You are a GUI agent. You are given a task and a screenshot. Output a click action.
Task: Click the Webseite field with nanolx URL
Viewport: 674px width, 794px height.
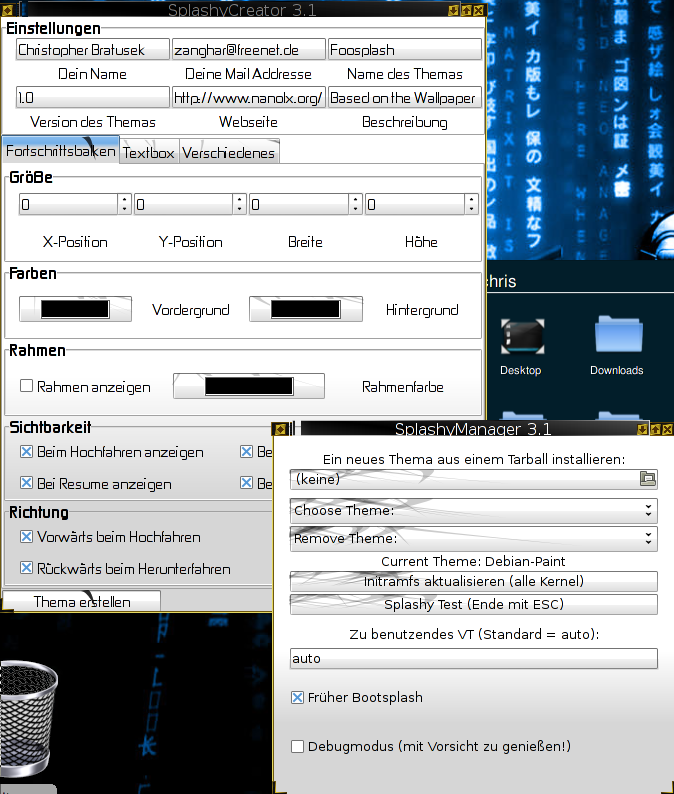(x=249, y=97)
